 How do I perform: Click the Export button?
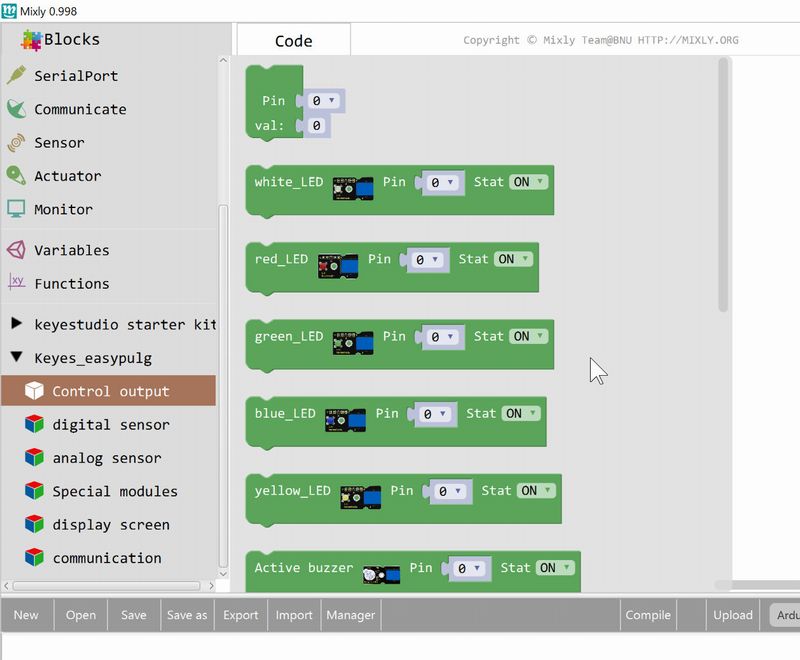tap(241, 615)
